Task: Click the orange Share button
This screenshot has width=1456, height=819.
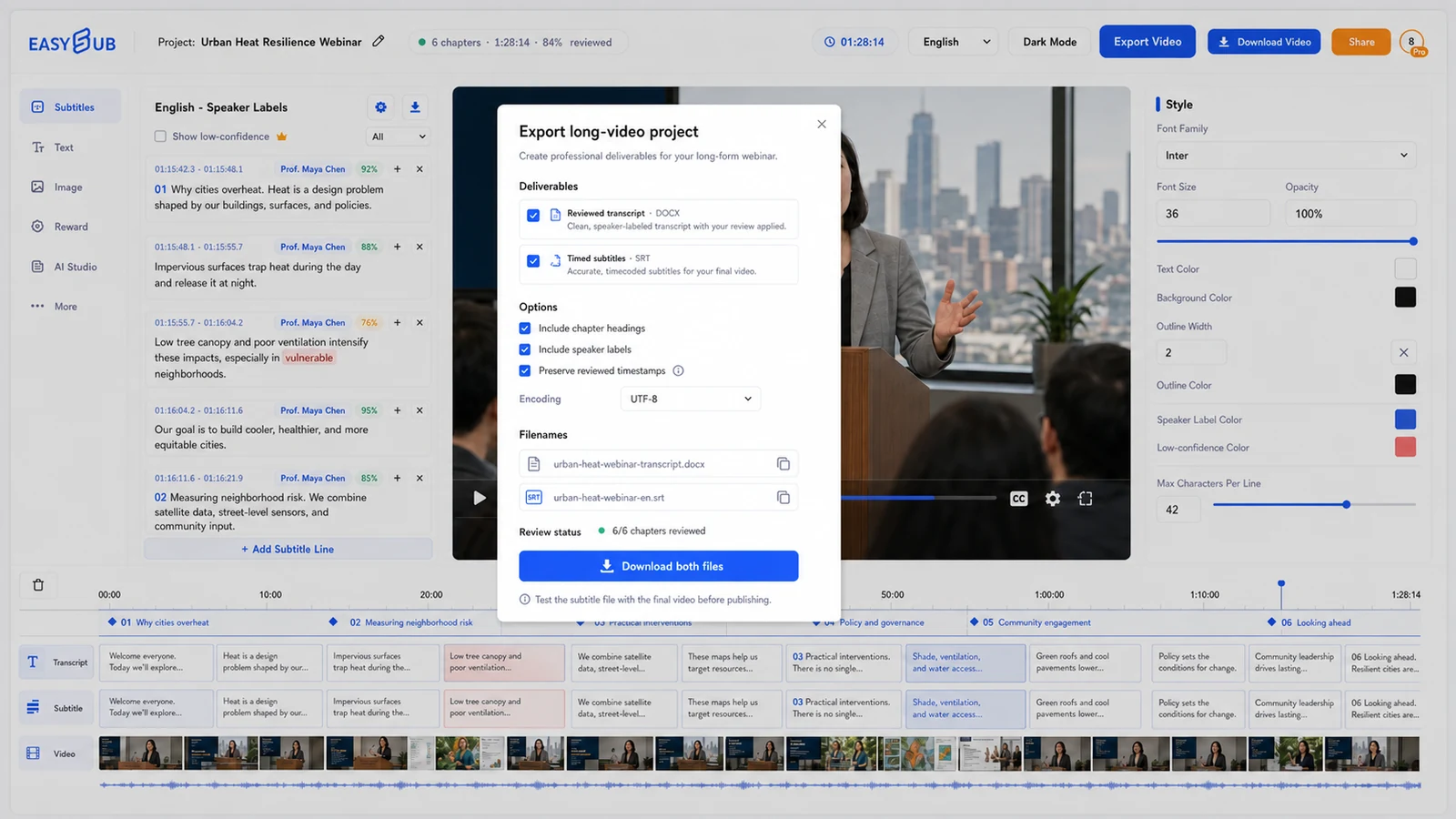Action: [x=1361, y=42]
